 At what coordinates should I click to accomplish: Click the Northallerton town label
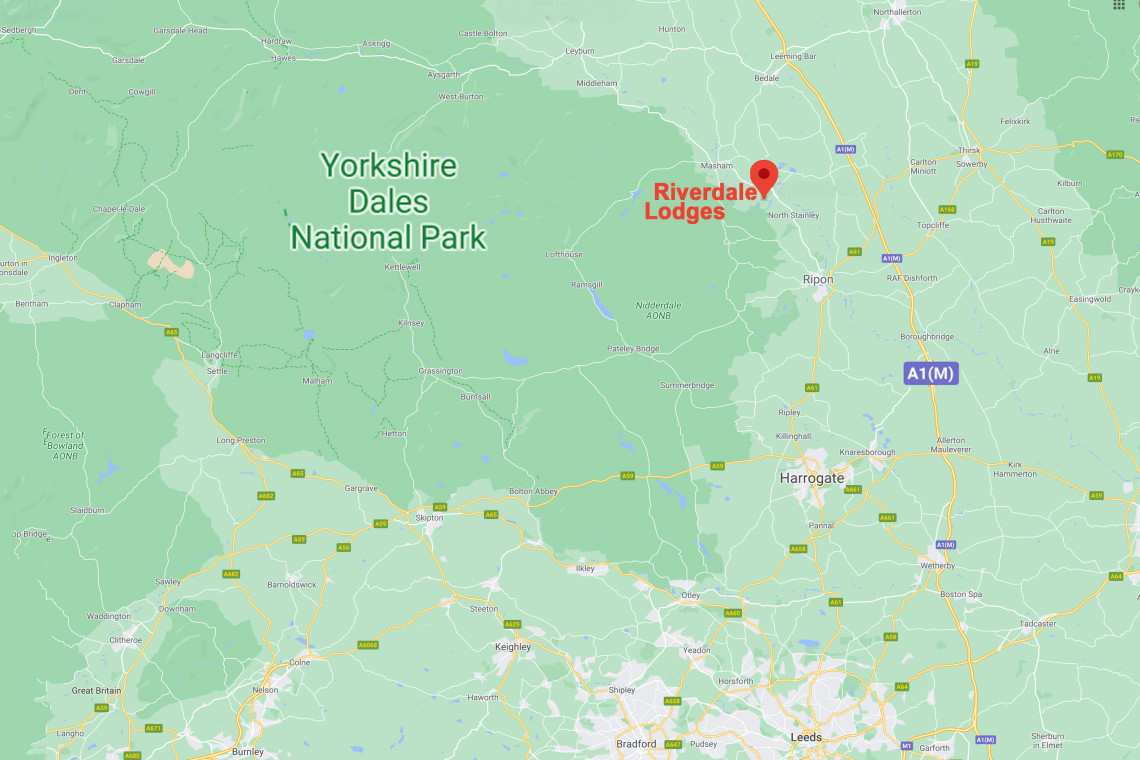897,12
